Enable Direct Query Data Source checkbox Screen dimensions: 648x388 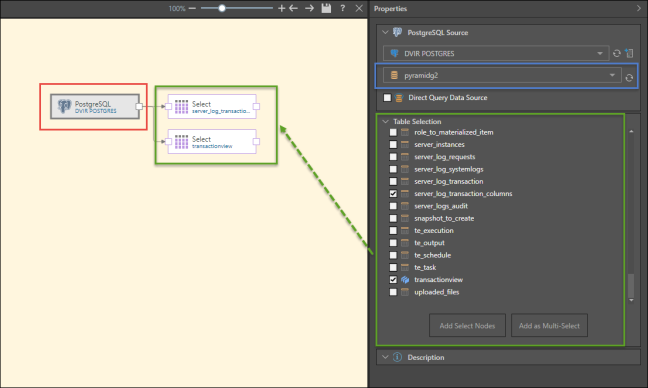point(387,98)
